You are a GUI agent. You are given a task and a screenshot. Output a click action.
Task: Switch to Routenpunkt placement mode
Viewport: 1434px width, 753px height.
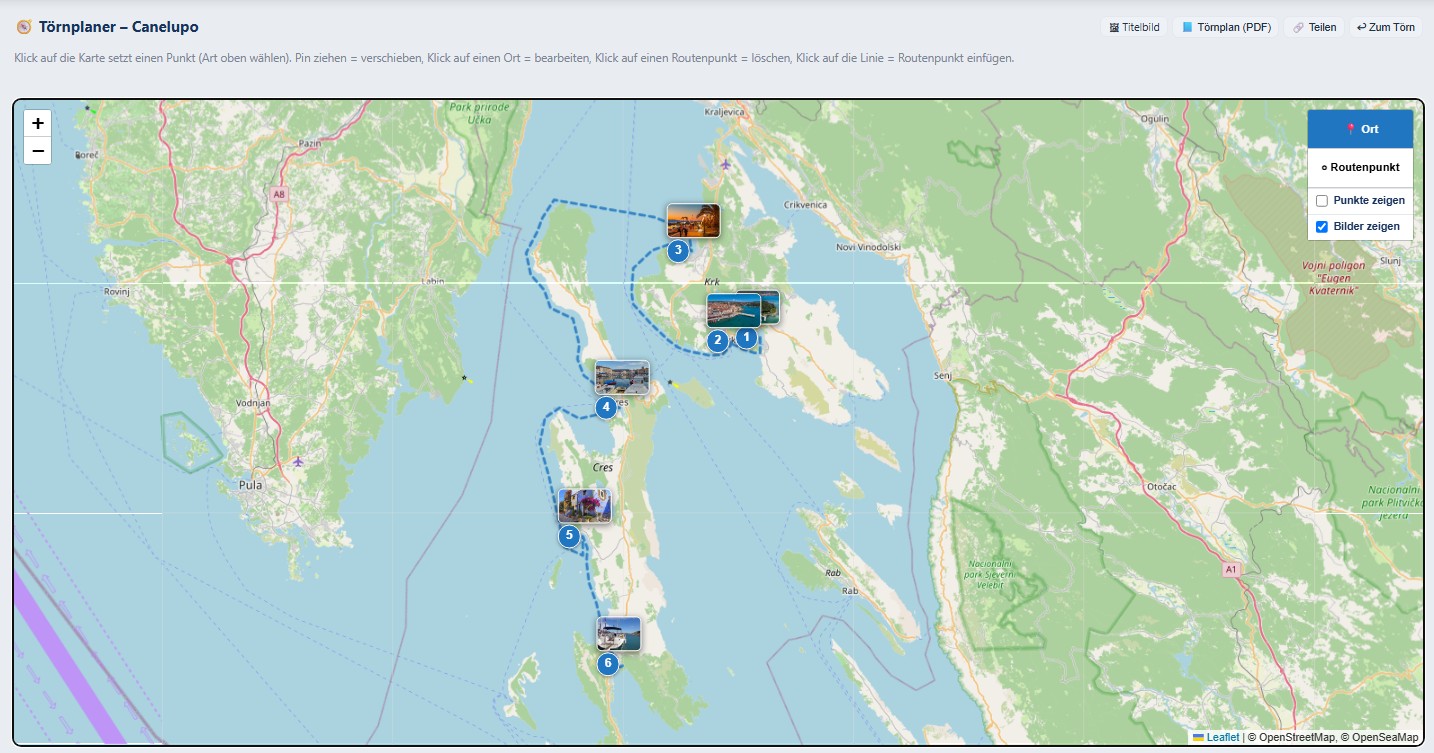(x=1360, y=168)
